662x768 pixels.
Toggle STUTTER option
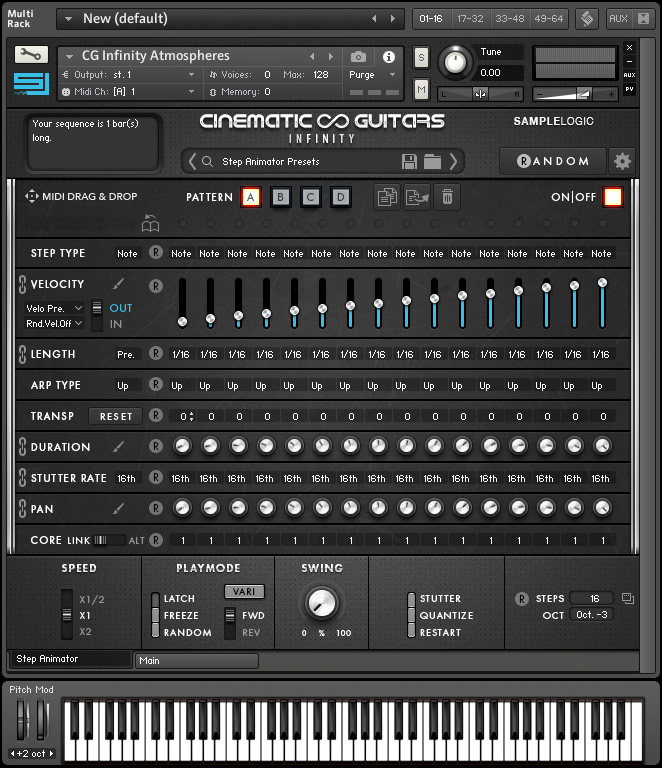[411, 599]
